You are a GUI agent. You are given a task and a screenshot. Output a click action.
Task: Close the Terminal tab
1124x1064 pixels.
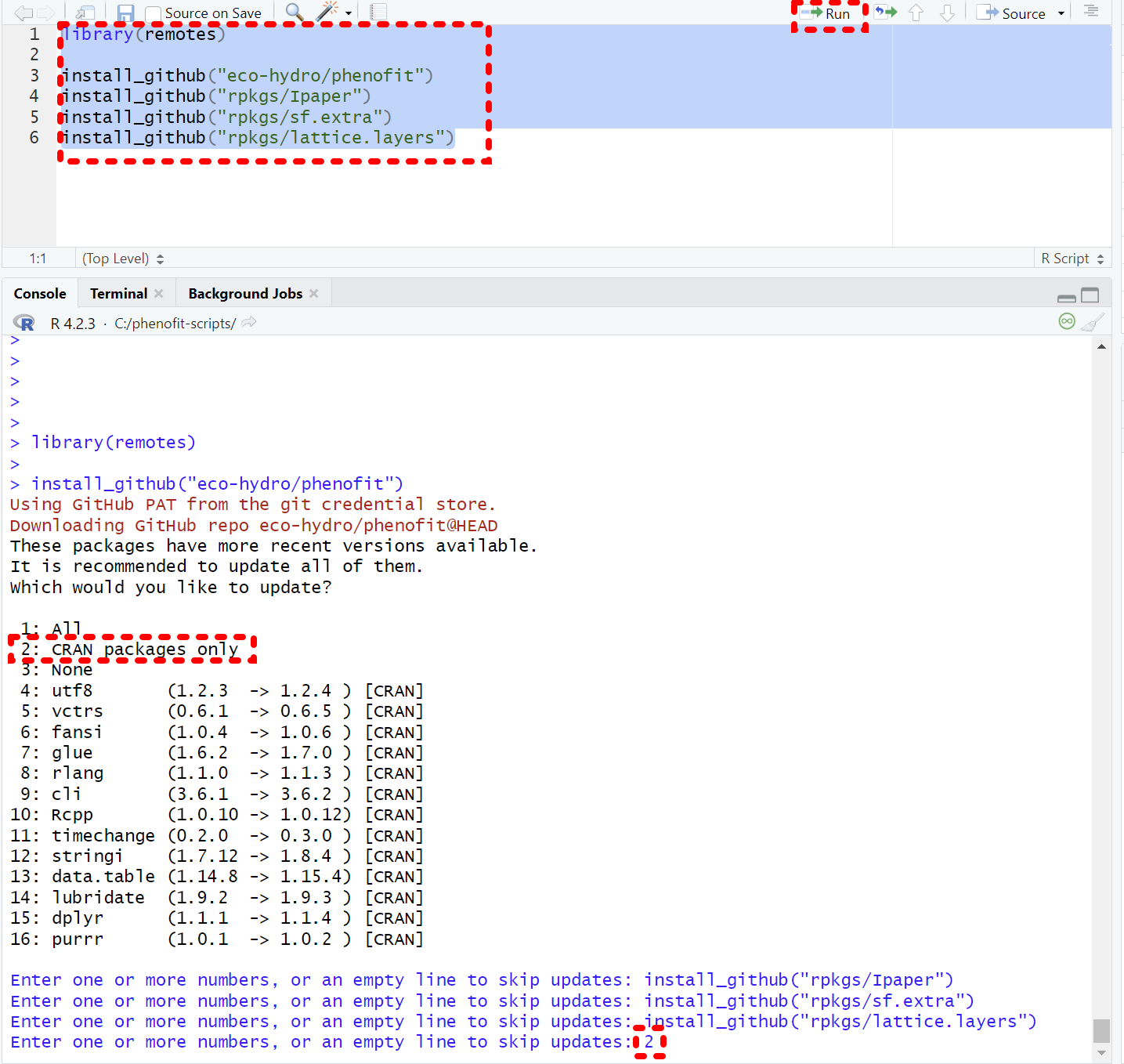click(x=159, y=293)
